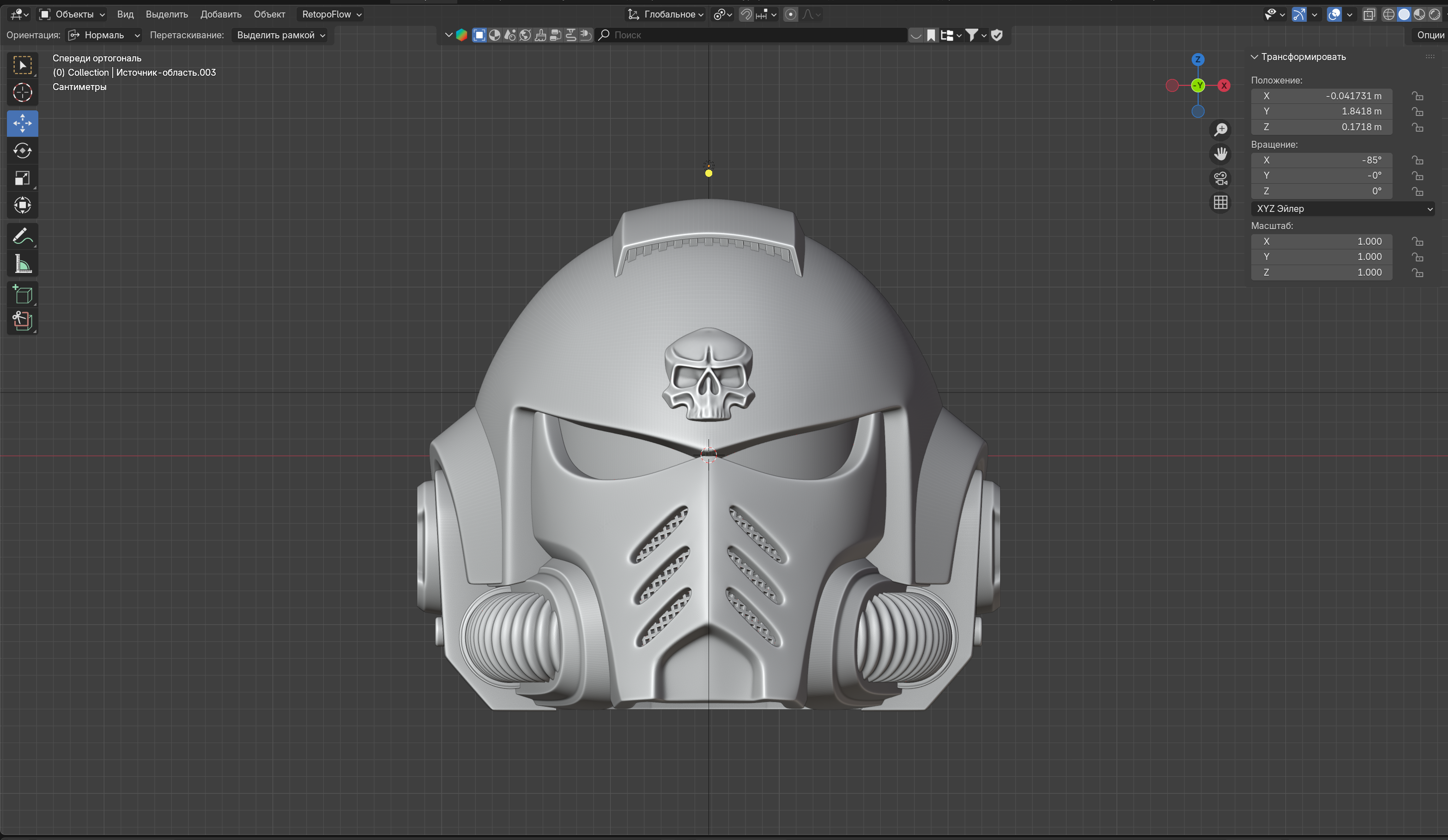Viewport: 1448px width, 840px height.
Task: Open the editor type menu
Action: coord(19,14)
